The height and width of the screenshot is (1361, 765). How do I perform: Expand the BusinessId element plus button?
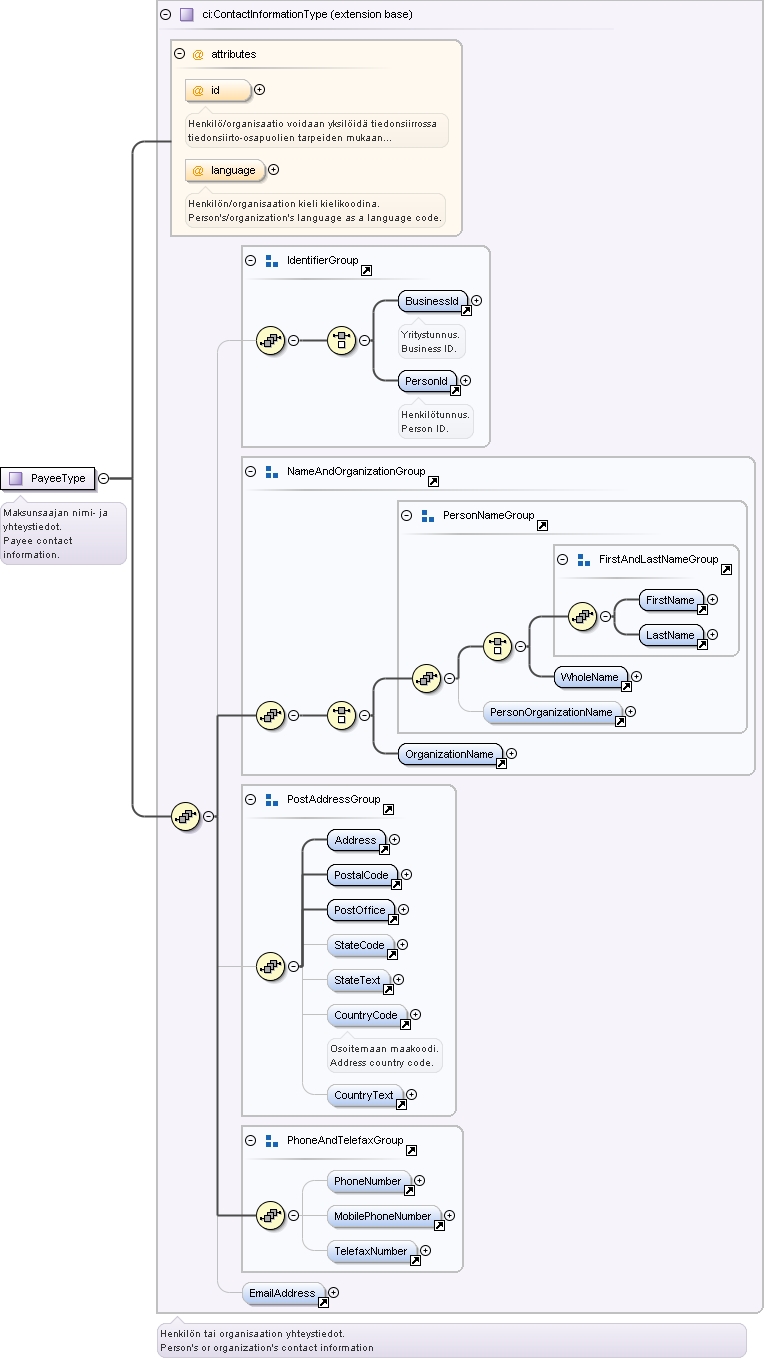pyautogui.click(x=477, y=300)
